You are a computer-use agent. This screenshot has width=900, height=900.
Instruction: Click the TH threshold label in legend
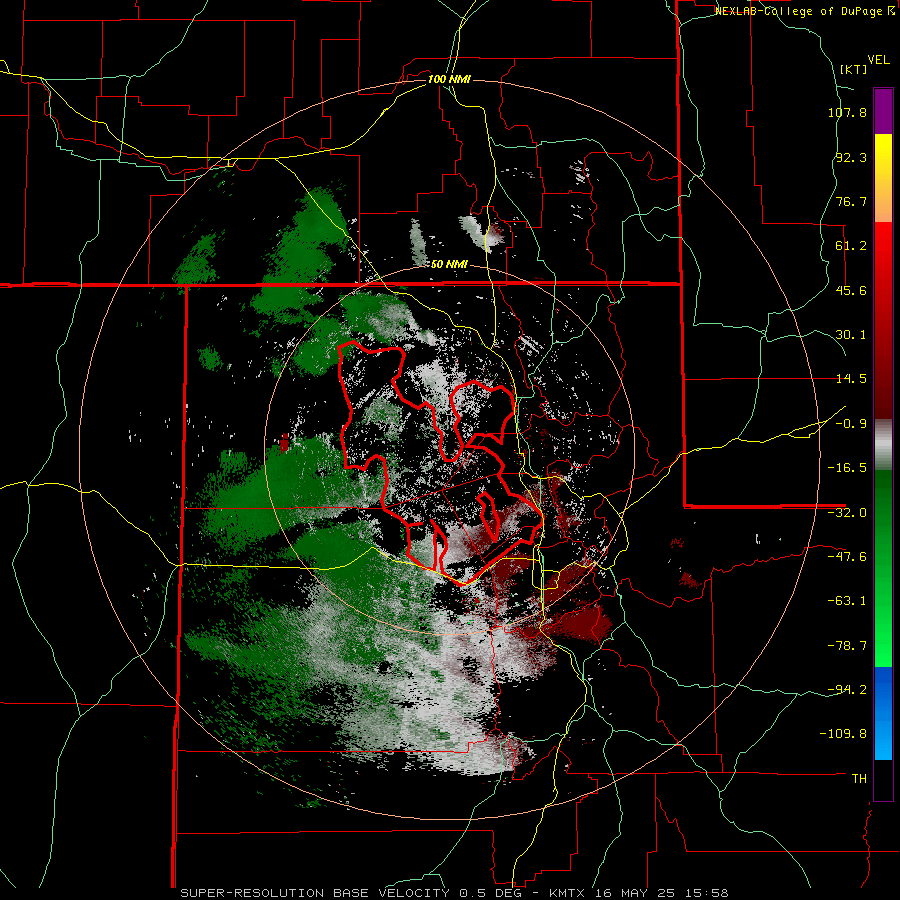[859, 779]
